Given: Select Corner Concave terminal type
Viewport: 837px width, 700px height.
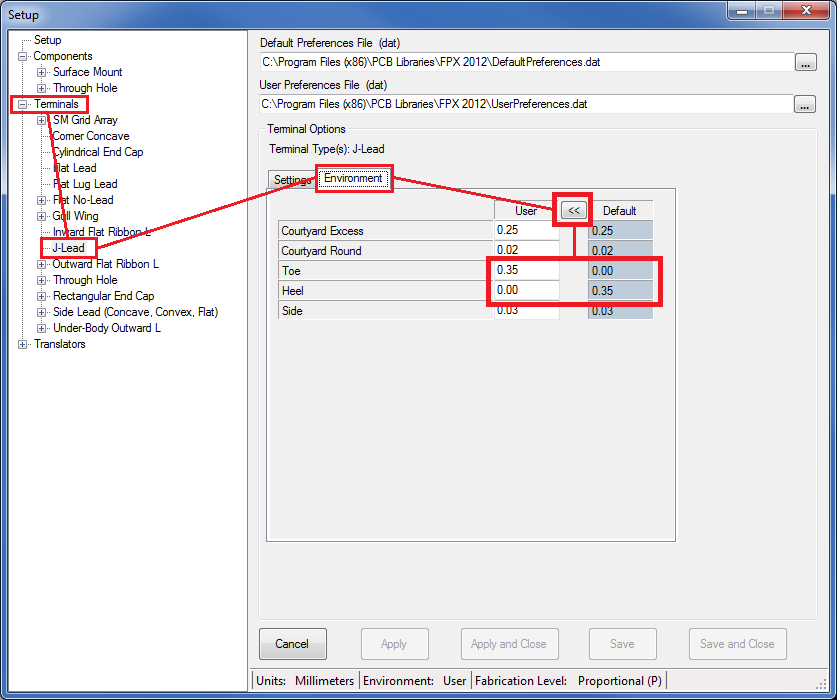Looking at the screenshot, I should (91, 136).
